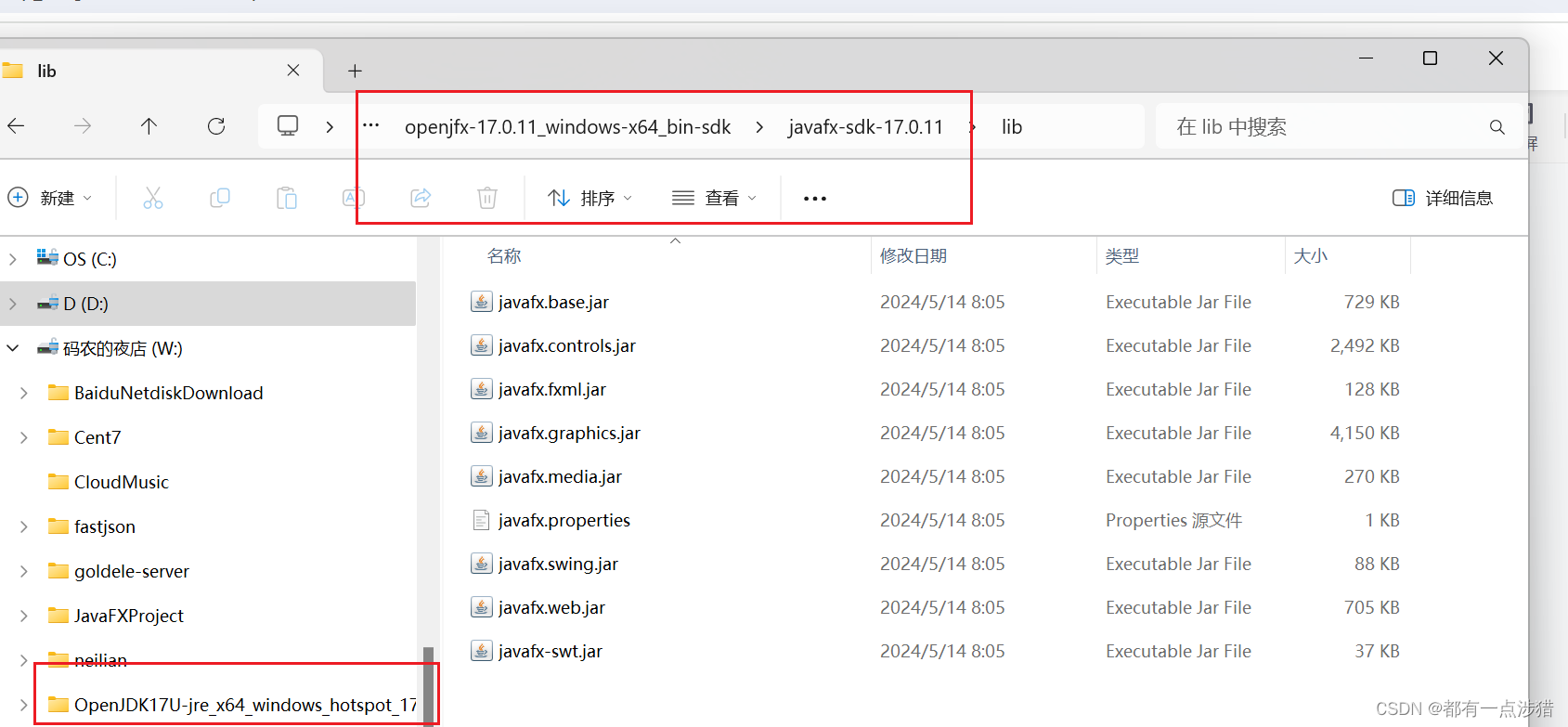Open openjfx-17.0.11_windows-x64_bin-sdk breadcrumb
This screenshot has width=1568, height=727.
[567, 126]
